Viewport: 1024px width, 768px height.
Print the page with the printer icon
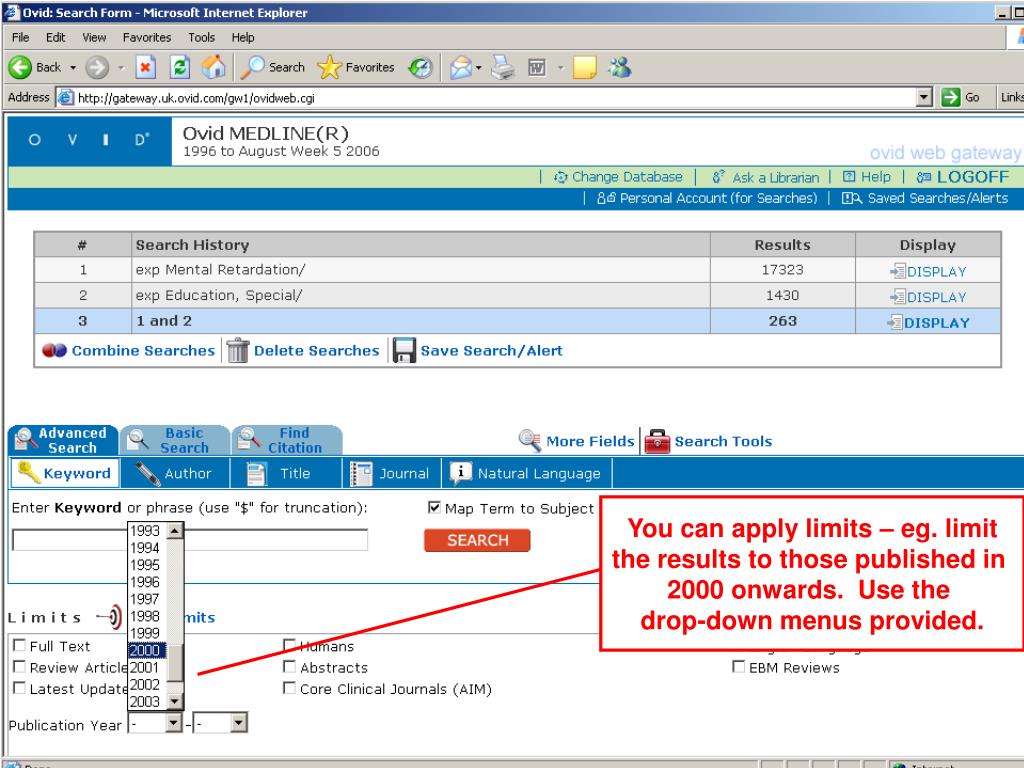click(503, 67)
